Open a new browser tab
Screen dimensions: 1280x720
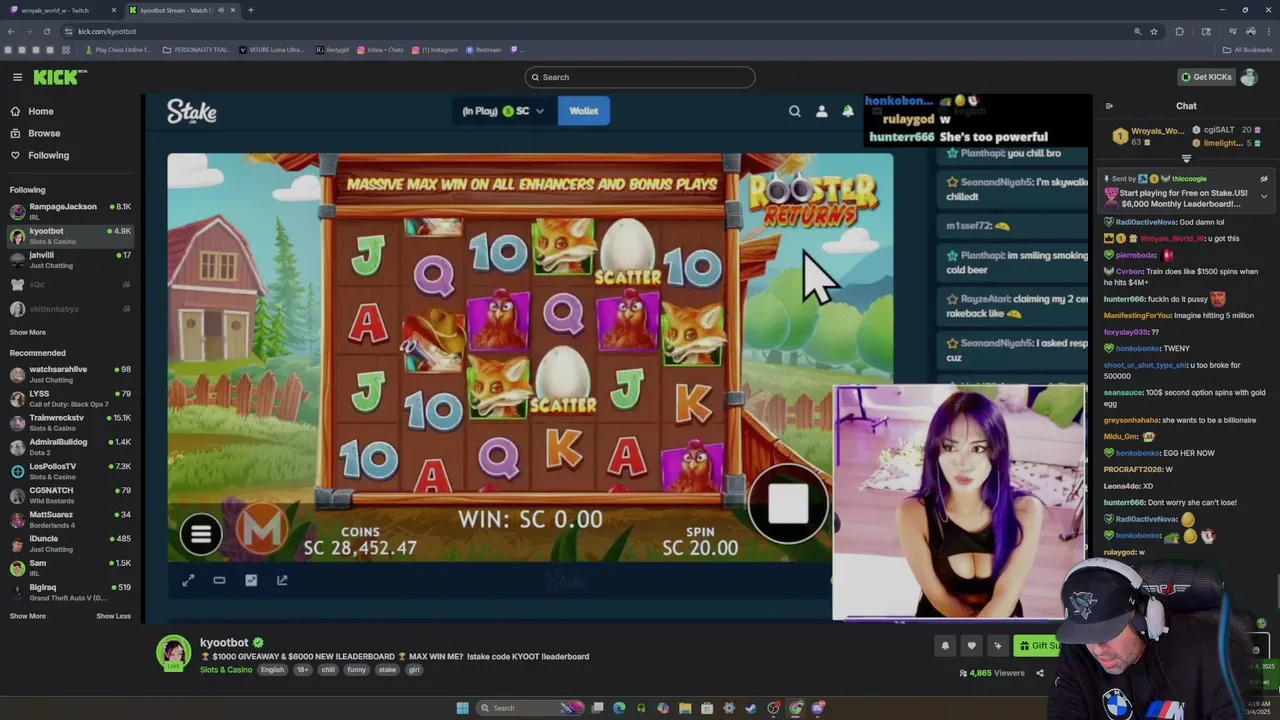point(251,10)
